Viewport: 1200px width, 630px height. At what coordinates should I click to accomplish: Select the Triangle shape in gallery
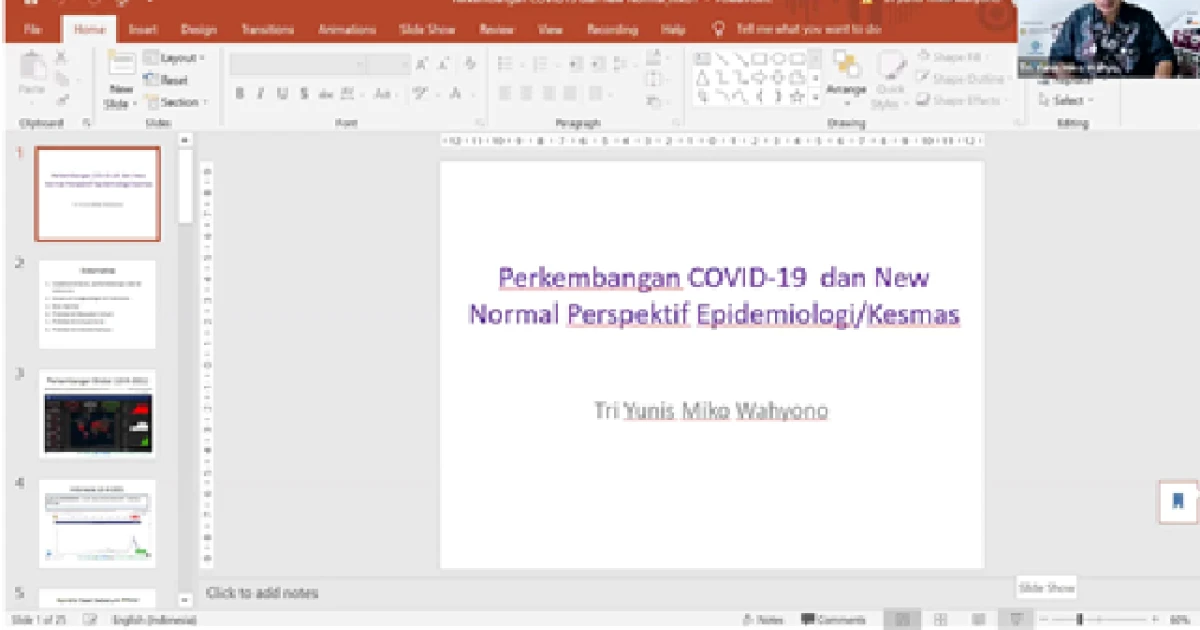coord(703,77)
